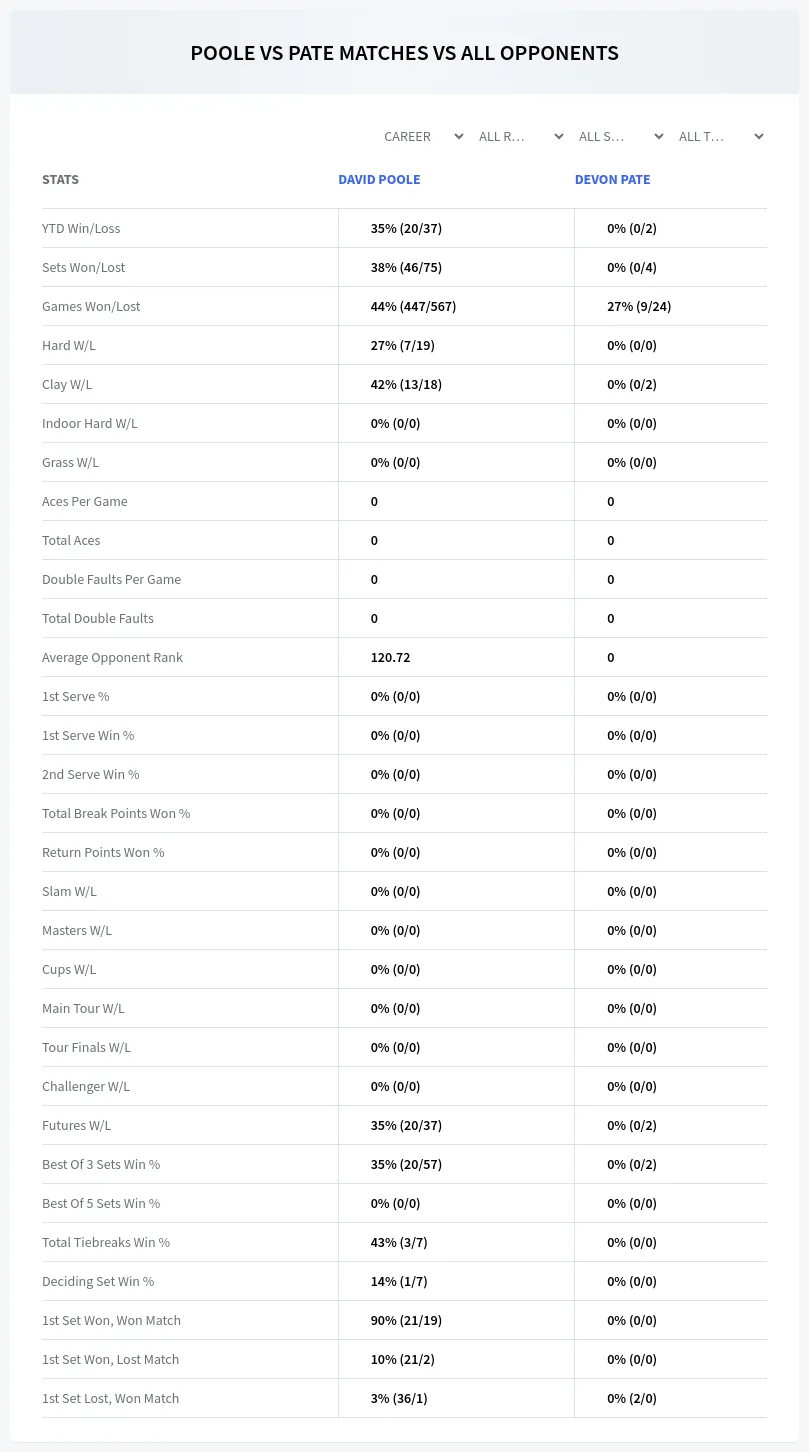Click the chevron arrow of CAREER dropdown
The width and height of the screenshot is (809, 1452).
[x=458, y=137]
